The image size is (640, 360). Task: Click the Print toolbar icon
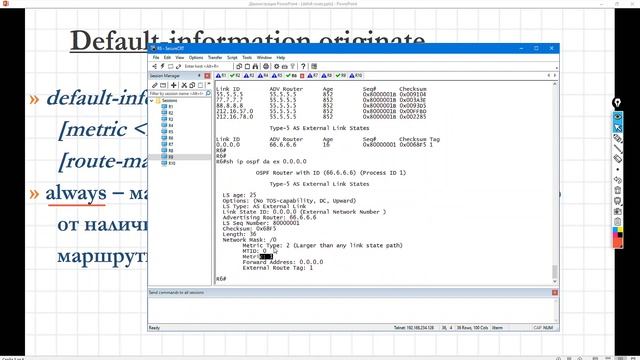266,66
